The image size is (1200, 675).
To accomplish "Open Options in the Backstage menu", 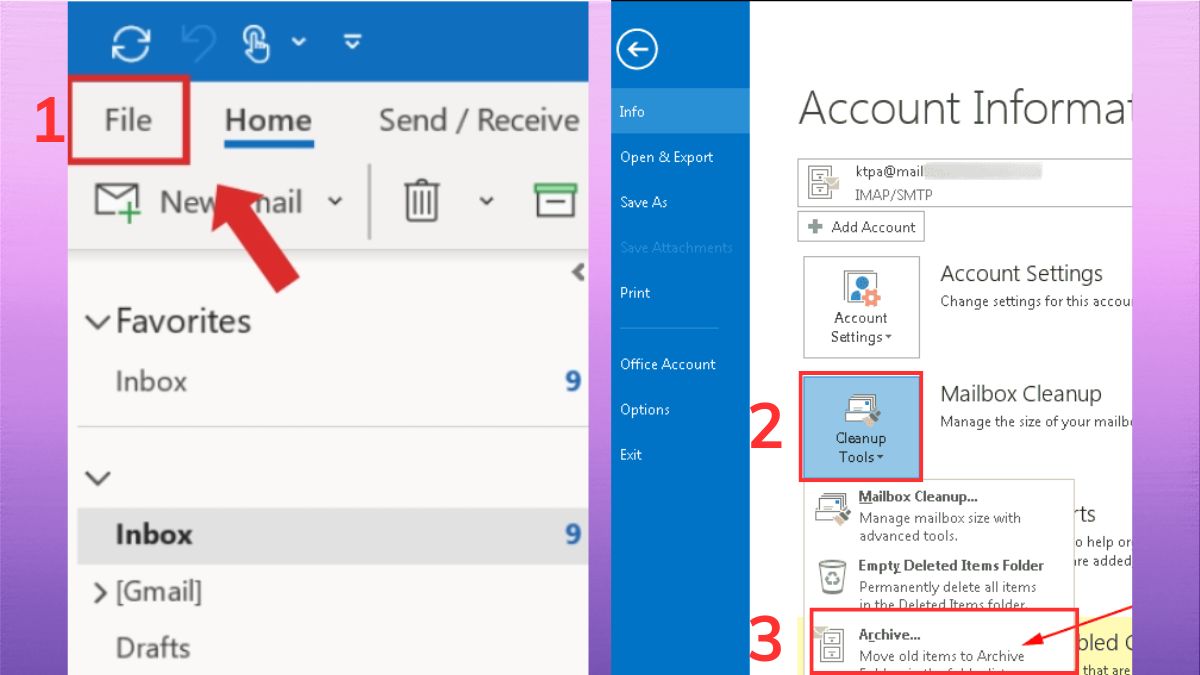I will pyautogui.click(x=645, y=410).
